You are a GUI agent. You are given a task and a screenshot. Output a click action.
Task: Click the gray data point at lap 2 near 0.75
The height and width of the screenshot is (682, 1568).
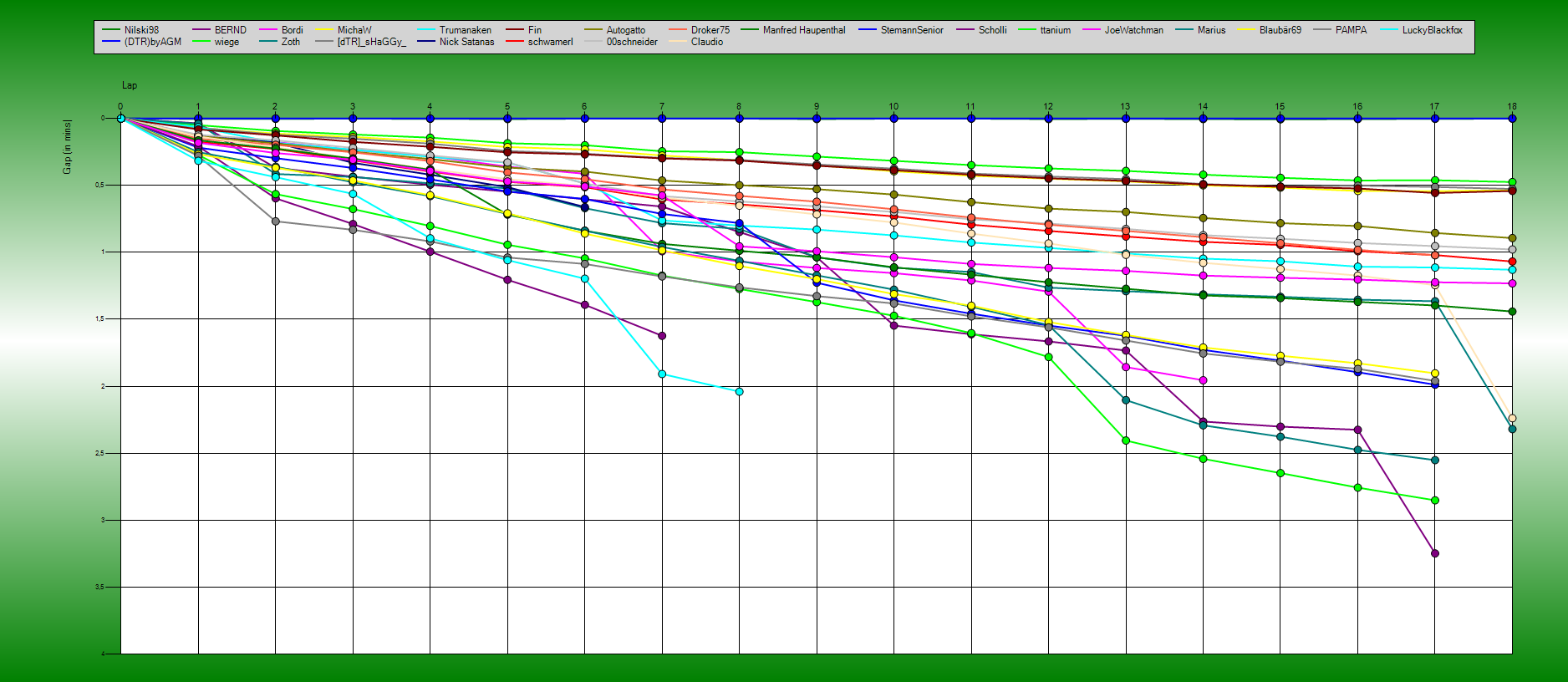276,221
